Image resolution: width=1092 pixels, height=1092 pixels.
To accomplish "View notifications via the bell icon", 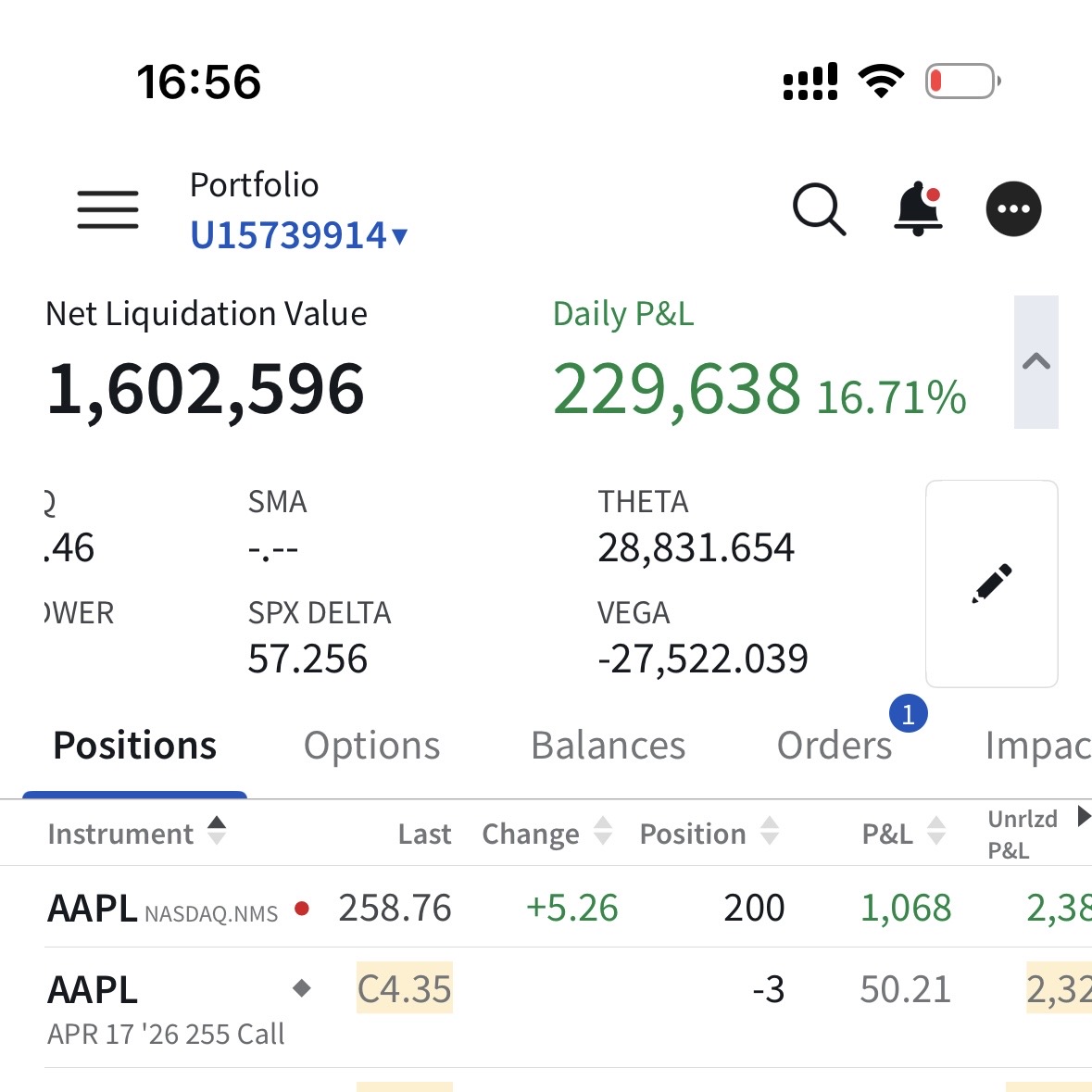I will [x=919, y=209].
